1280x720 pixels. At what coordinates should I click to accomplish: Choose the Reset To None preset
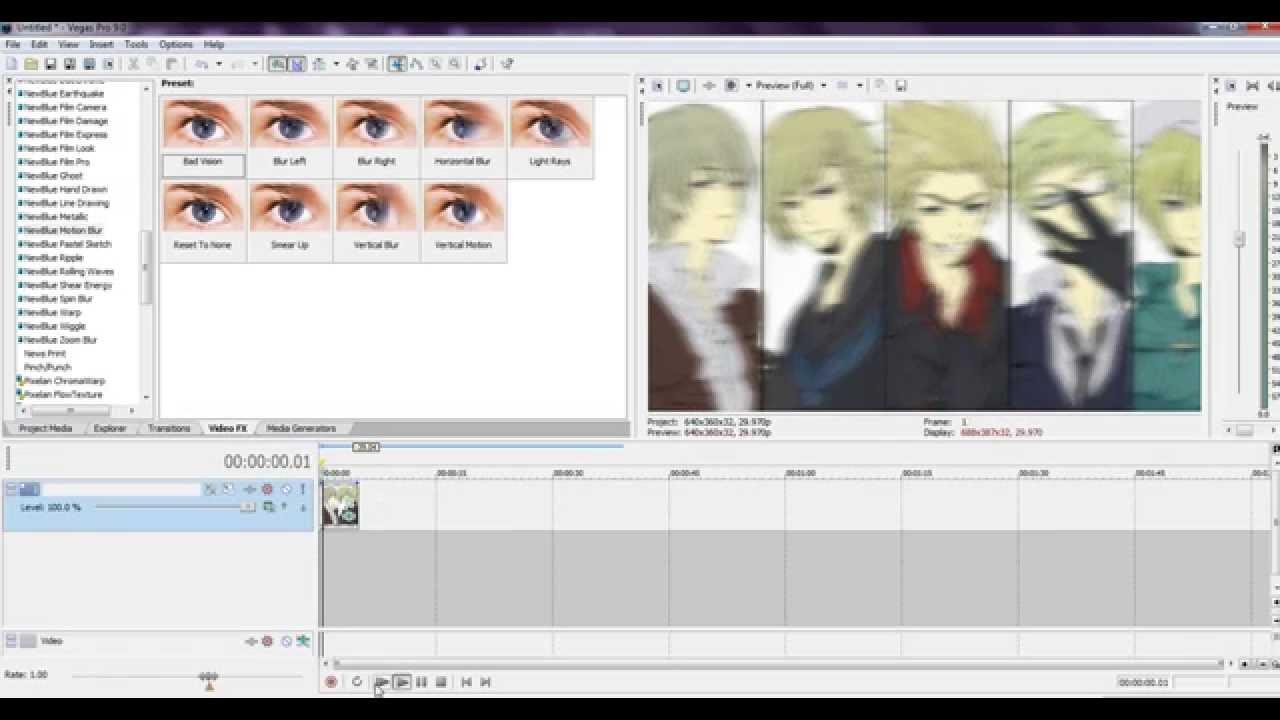[203, 221]
